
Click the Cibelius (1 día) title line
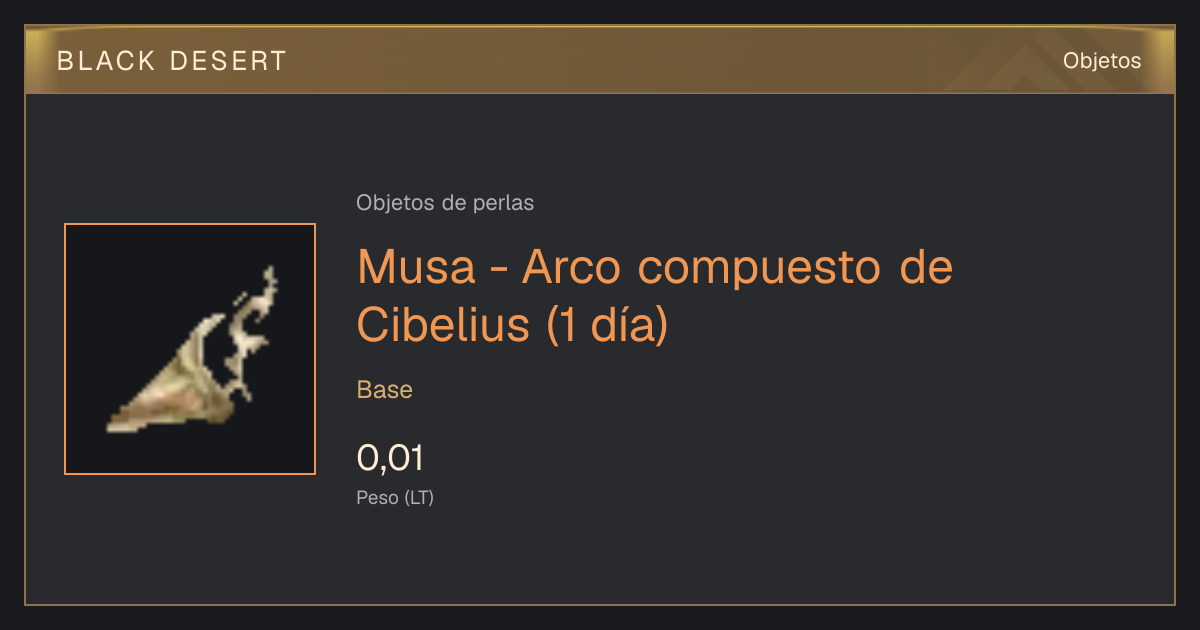512,325
